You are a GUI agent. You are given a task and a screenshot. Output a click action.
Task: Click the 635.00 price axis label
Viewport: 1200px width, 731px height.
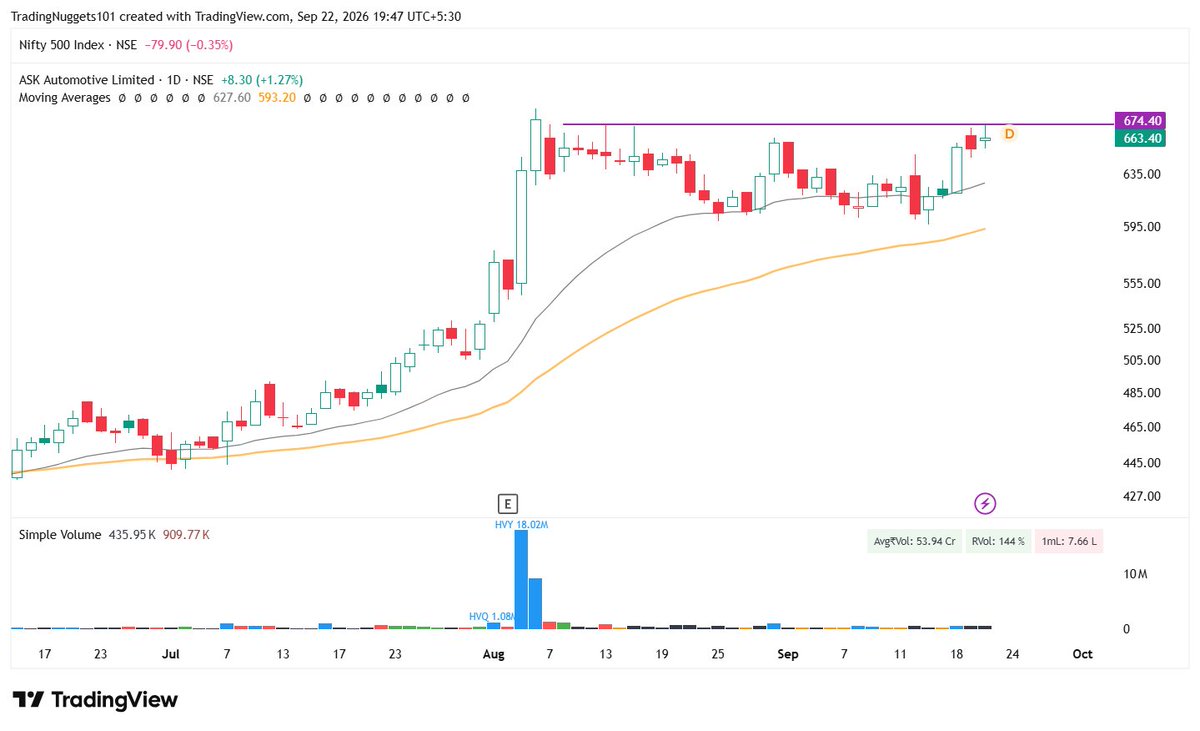pos(1141,174)
